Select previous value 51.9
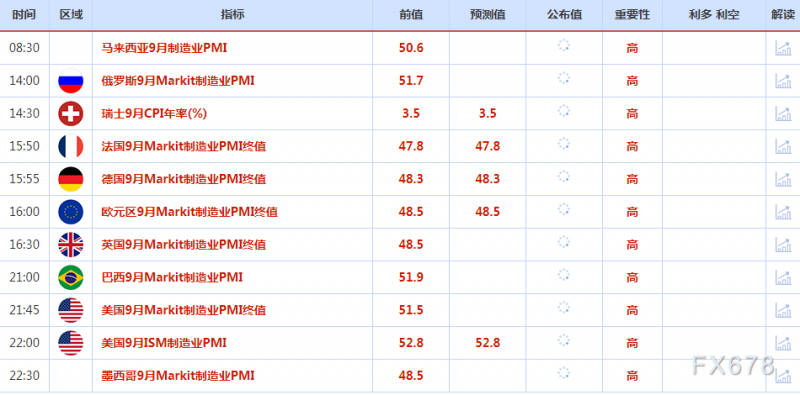 (x=411, y=277)
